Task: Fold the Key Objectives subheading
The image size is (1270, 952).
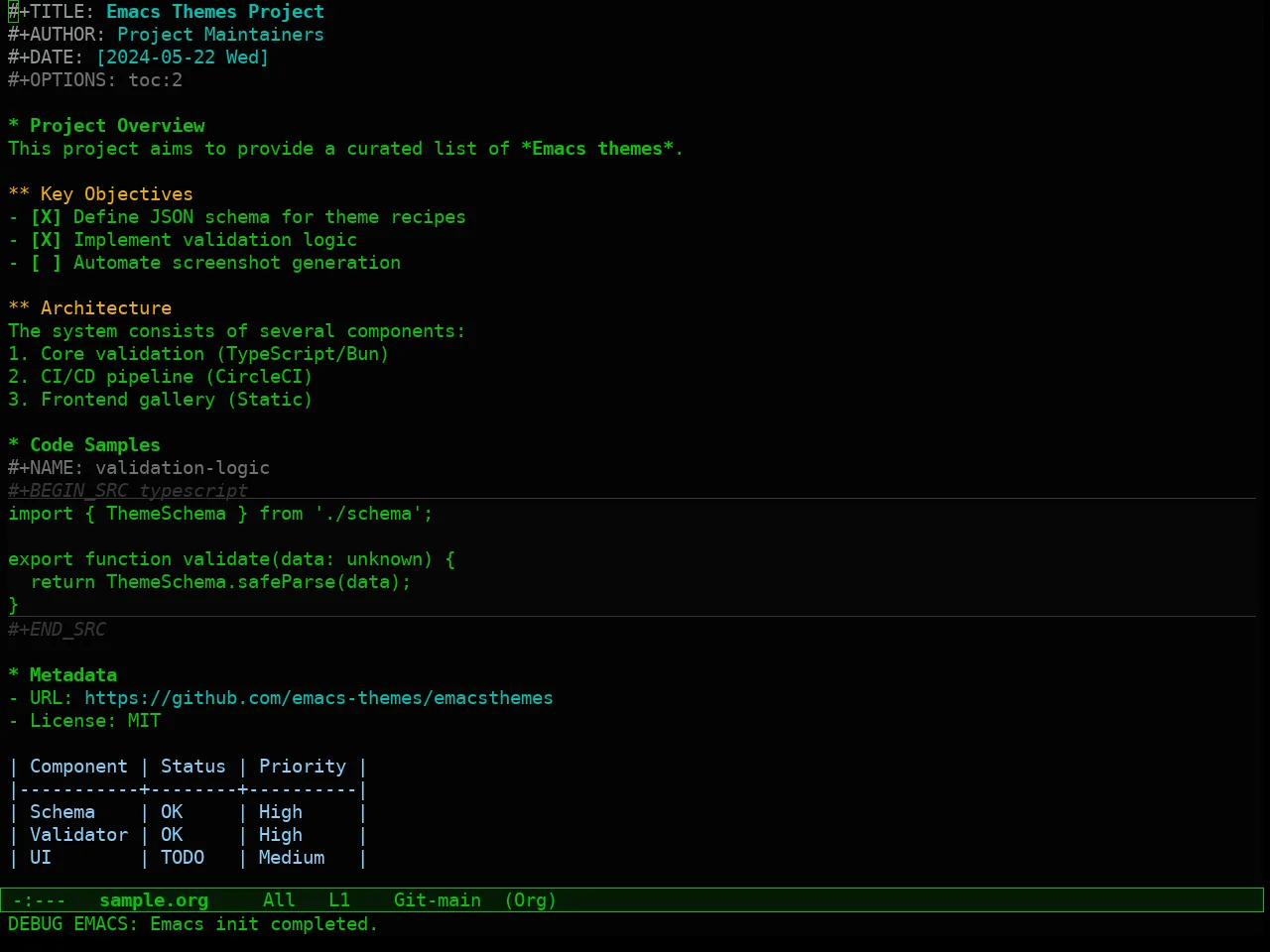Action: [100, 194]
